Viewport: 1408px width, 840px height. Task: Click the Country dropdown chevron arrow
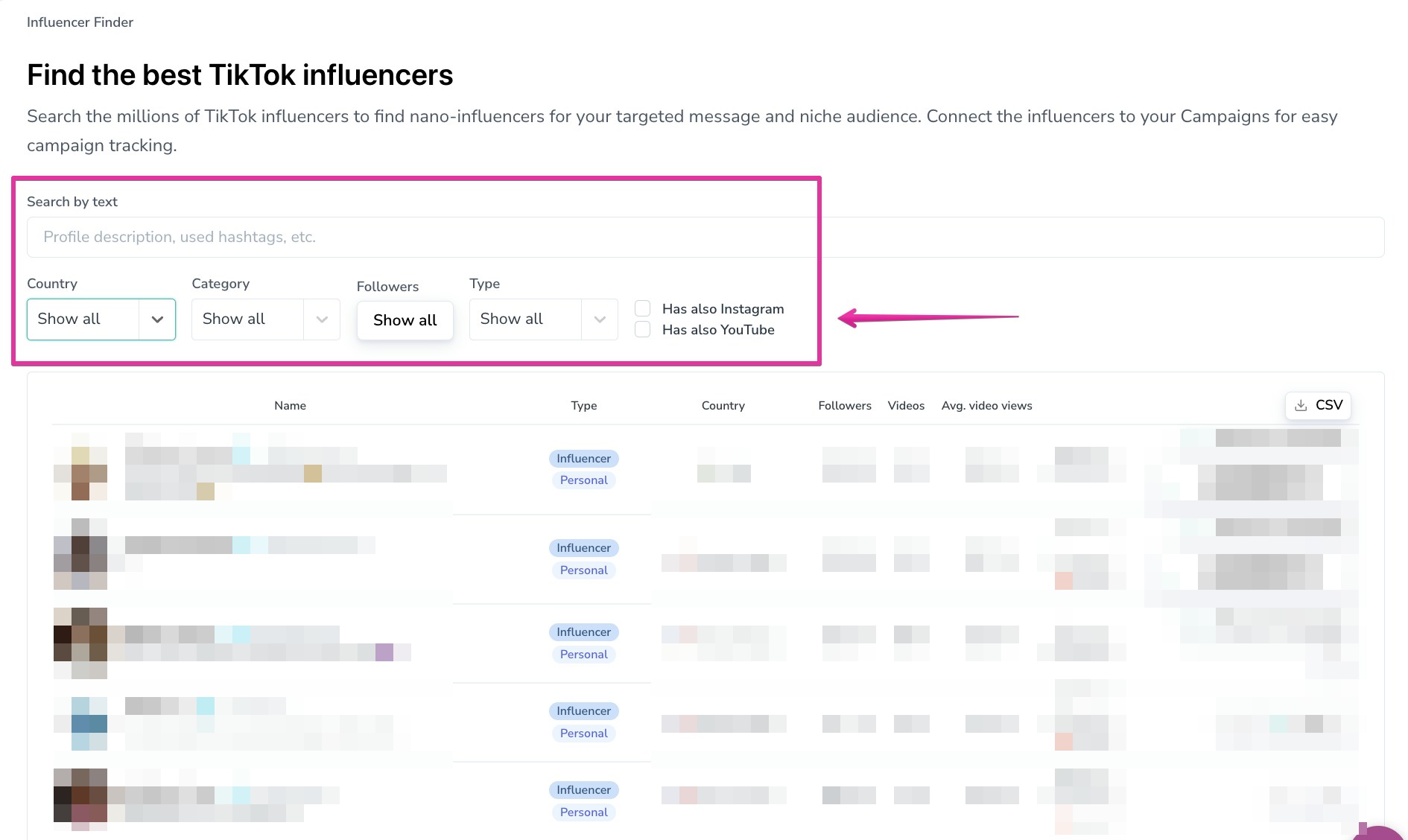click(x=157, y=319)
